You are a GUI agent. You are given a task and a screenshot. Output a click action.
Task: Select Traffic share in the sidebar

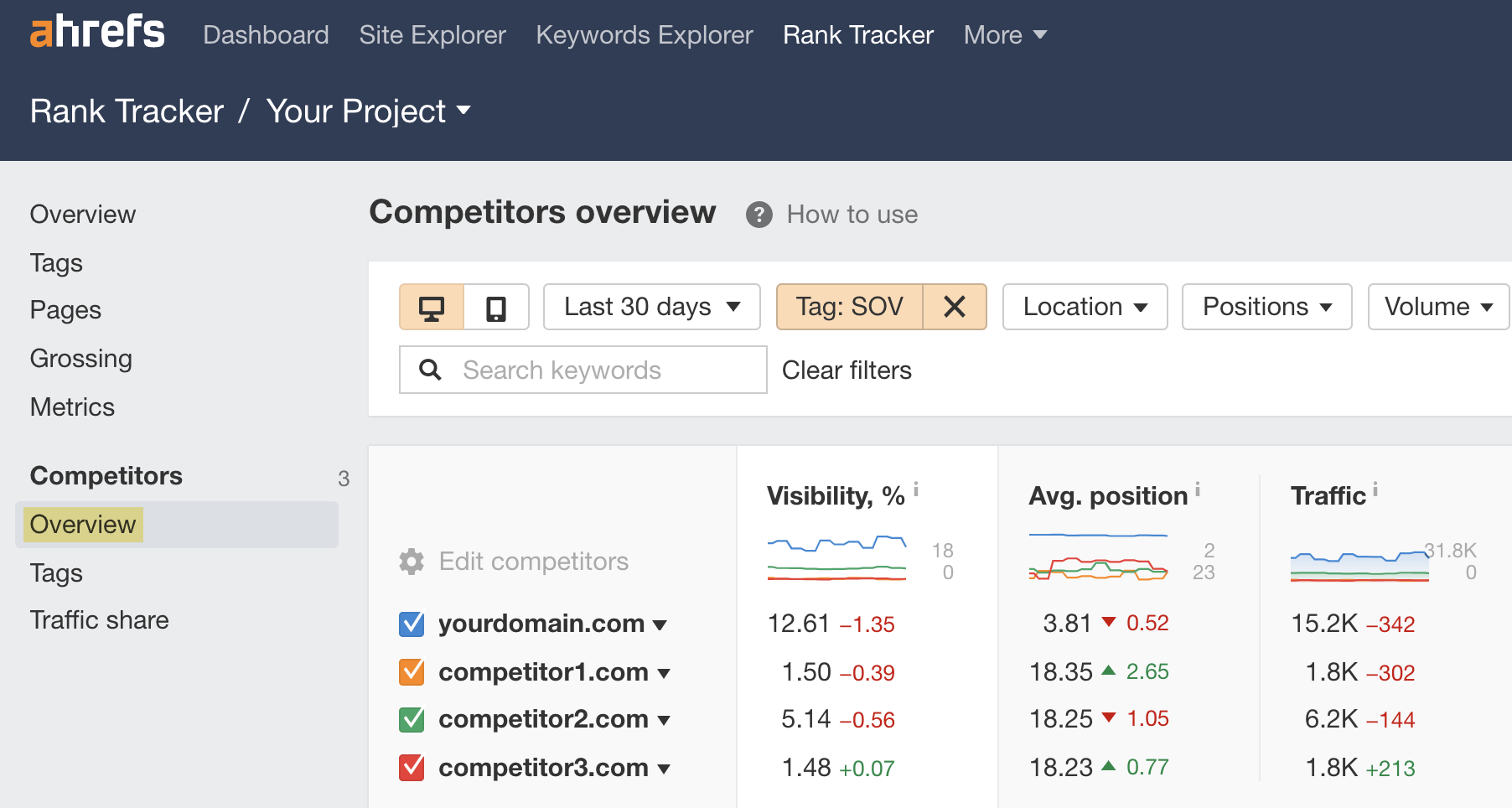tap(99, 620)
